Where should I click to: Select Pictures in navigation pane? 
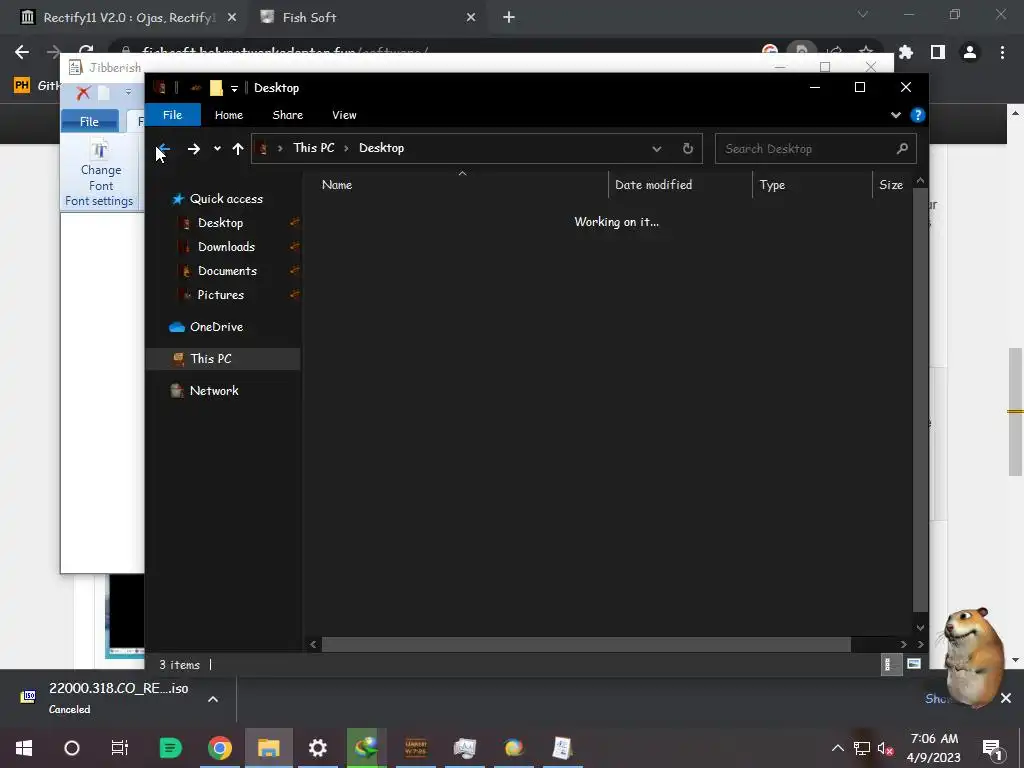[220, 295]
